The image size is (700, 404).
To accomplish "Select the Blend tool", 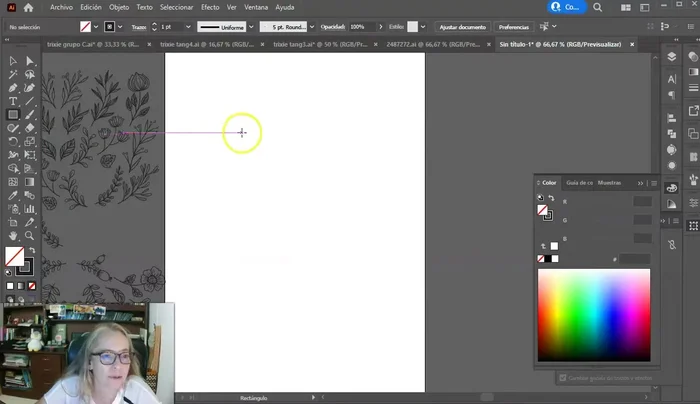I will 29,195.
